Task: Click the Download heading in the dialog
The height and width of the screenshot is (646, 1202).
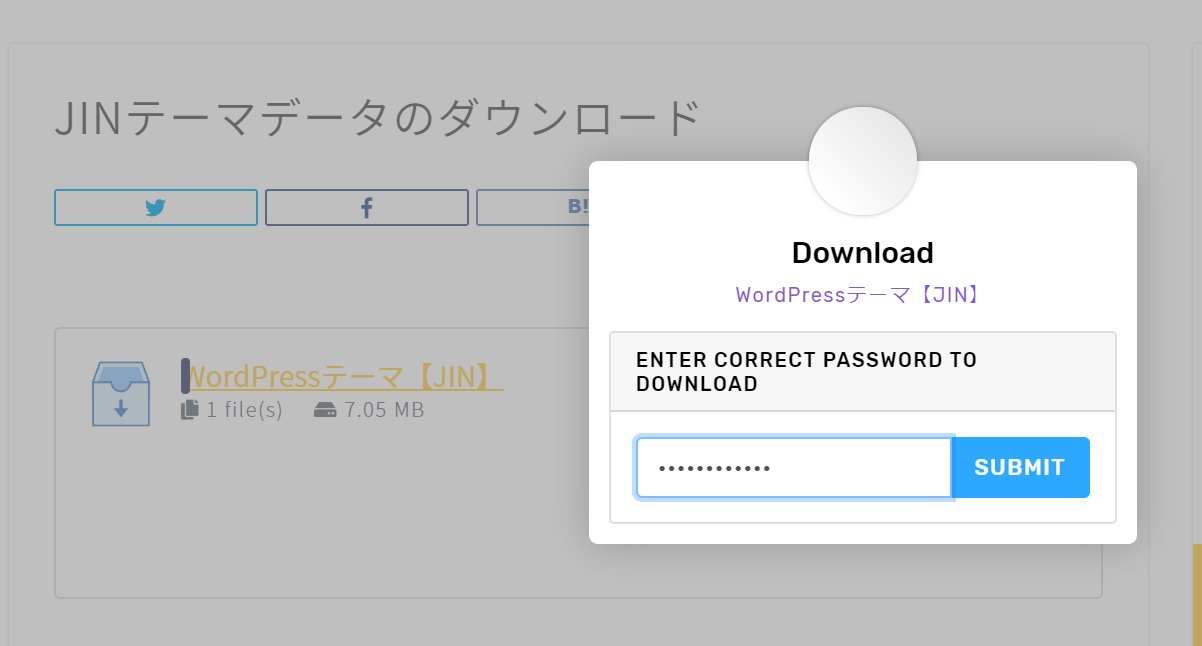Action: 863,253
